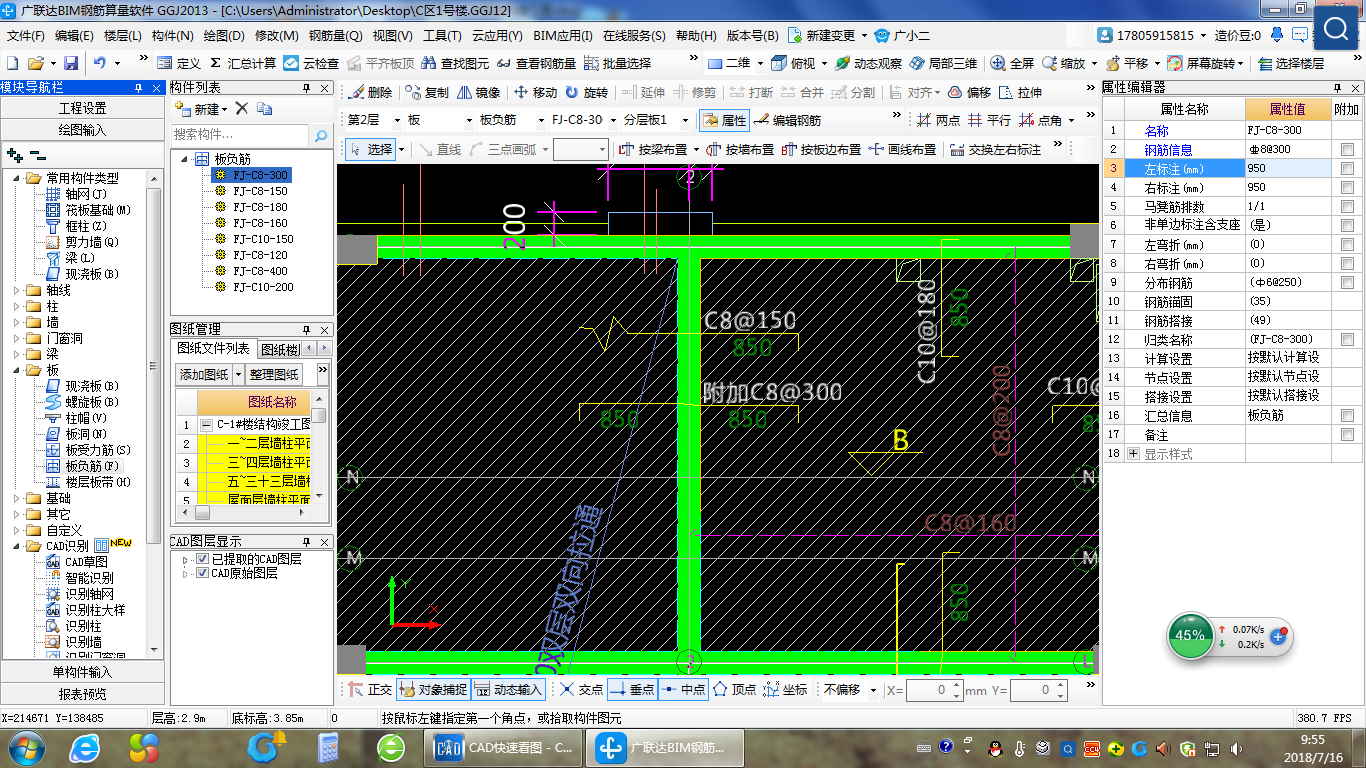The height and width of the screenshot is (768, 1366).
Task: Open Internet Explorer from the taskbar
Action: [x=85, y=747]
